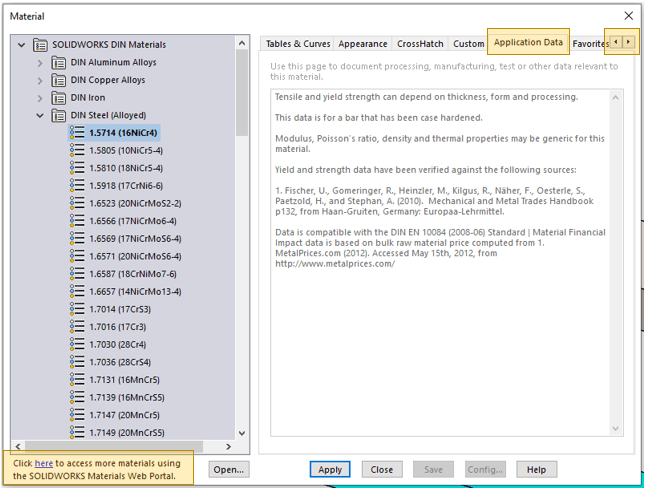Switch to the Appearance tab

pos(363,44)
